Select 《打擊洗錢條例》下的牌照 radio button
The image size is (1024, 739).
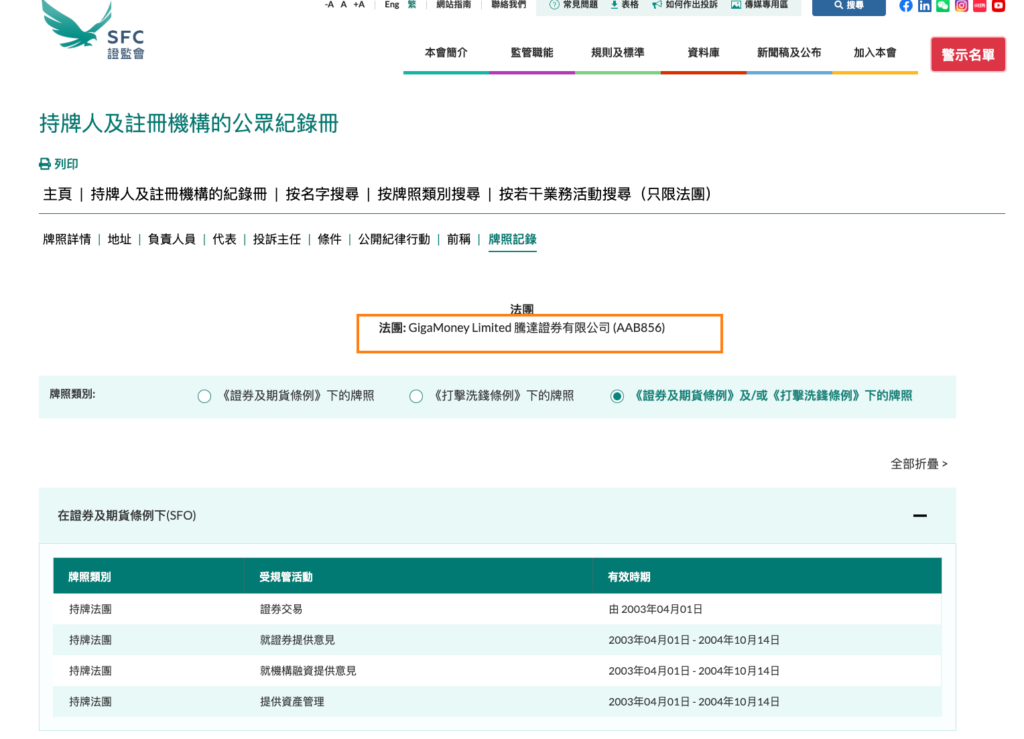(x=416, y=396)
